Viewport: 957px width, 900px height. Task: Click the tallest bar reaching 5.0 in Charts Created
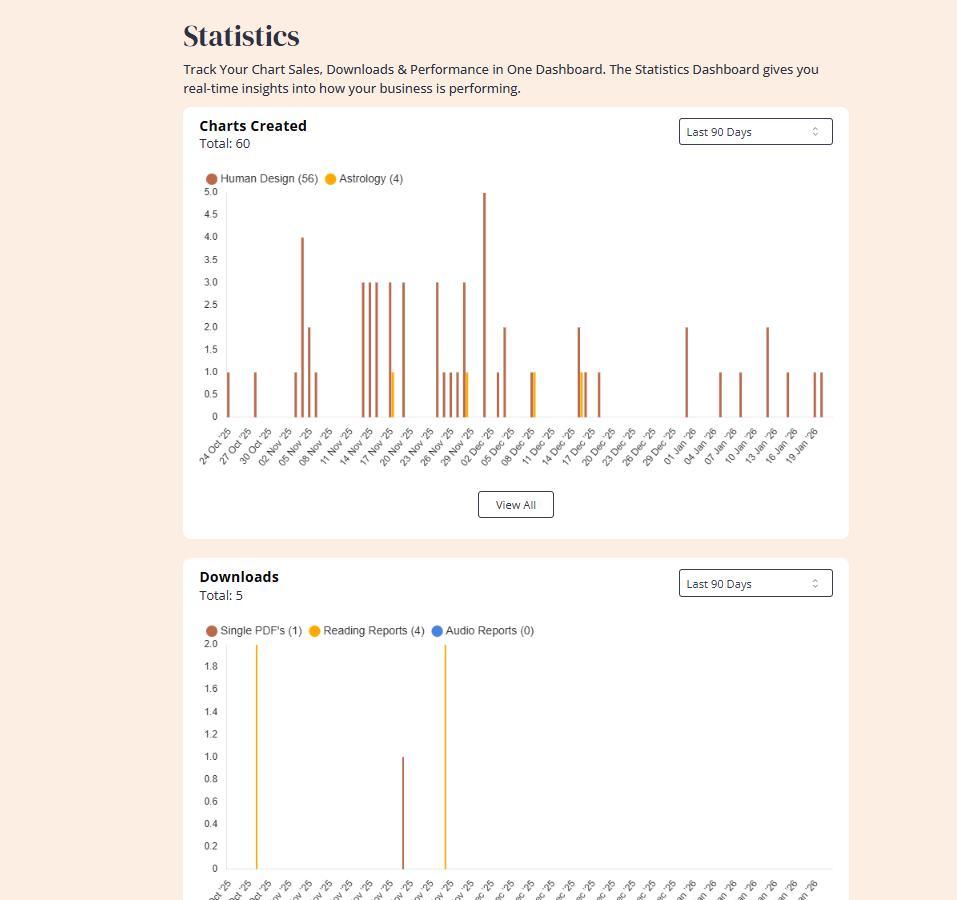[x=484, y=305]
